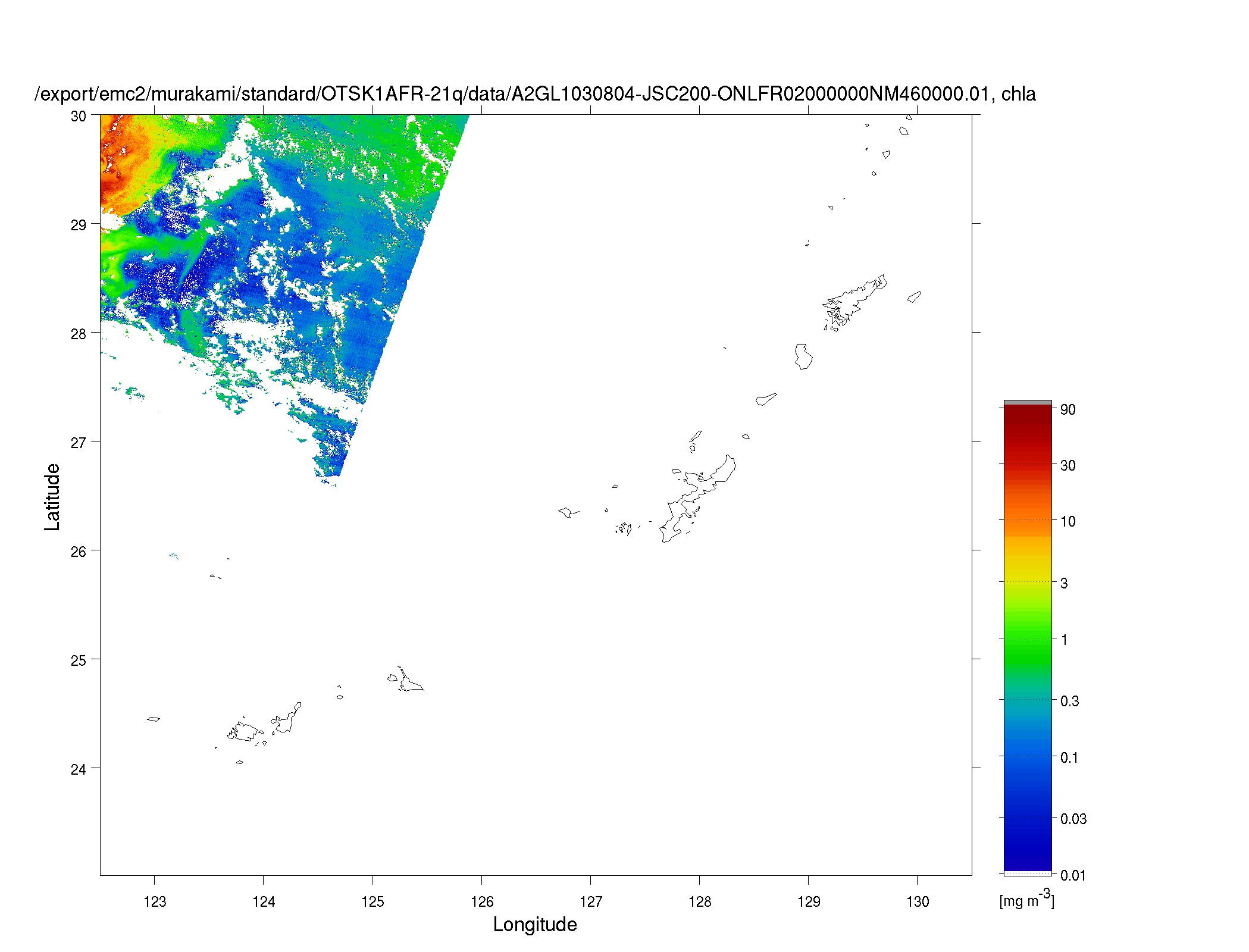The width and height of the screenshot is (1249, 952).
Task: Click the Okinoerabu island outline near longitude 128.6
Action: (765, 399)
